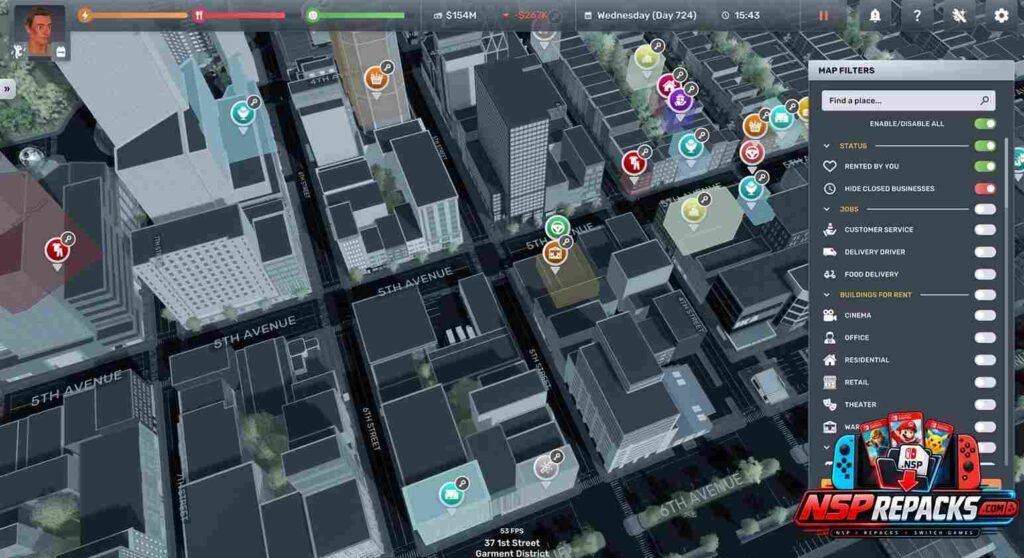The height and width of the screenshot is (558, 1024).
Task: Expand the left side panel arrow
Action: pos(7,88)
